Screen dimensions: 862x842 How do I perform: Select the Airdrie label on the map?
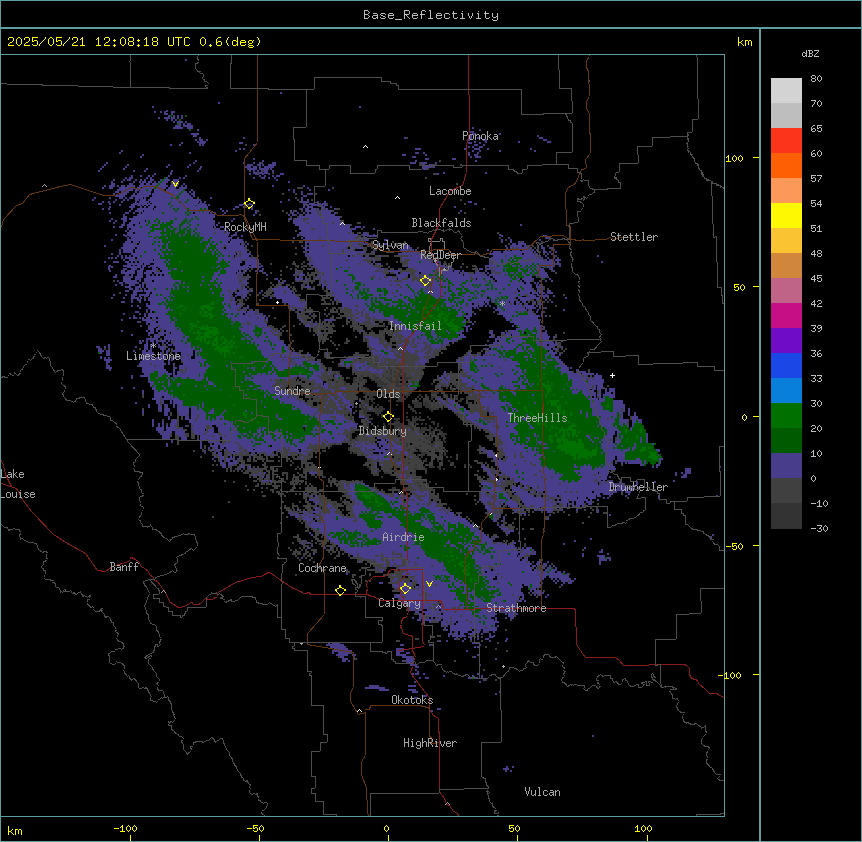point(403,537)
